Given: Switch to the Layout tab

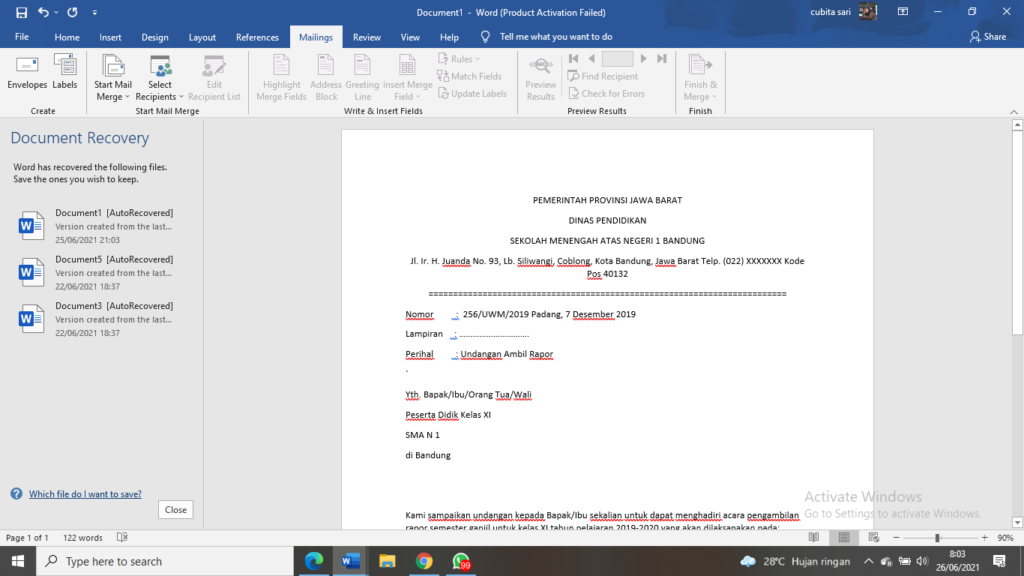Looking at the screenshot, I should coord(202,37).
